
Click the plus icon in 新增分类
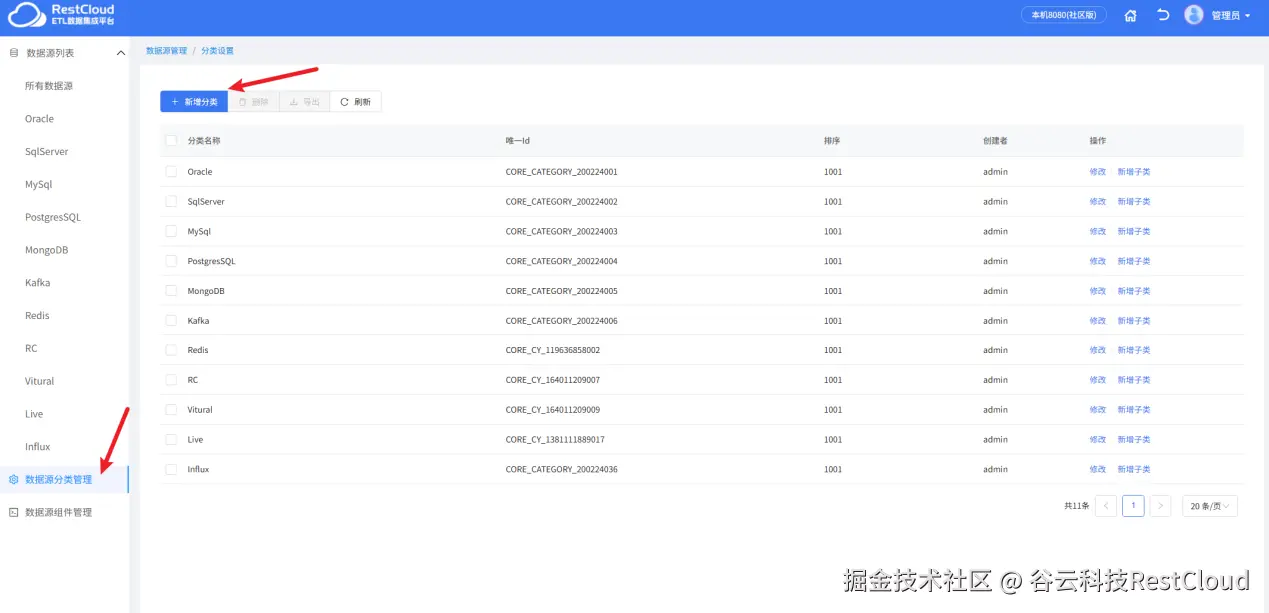coord(174,102)
